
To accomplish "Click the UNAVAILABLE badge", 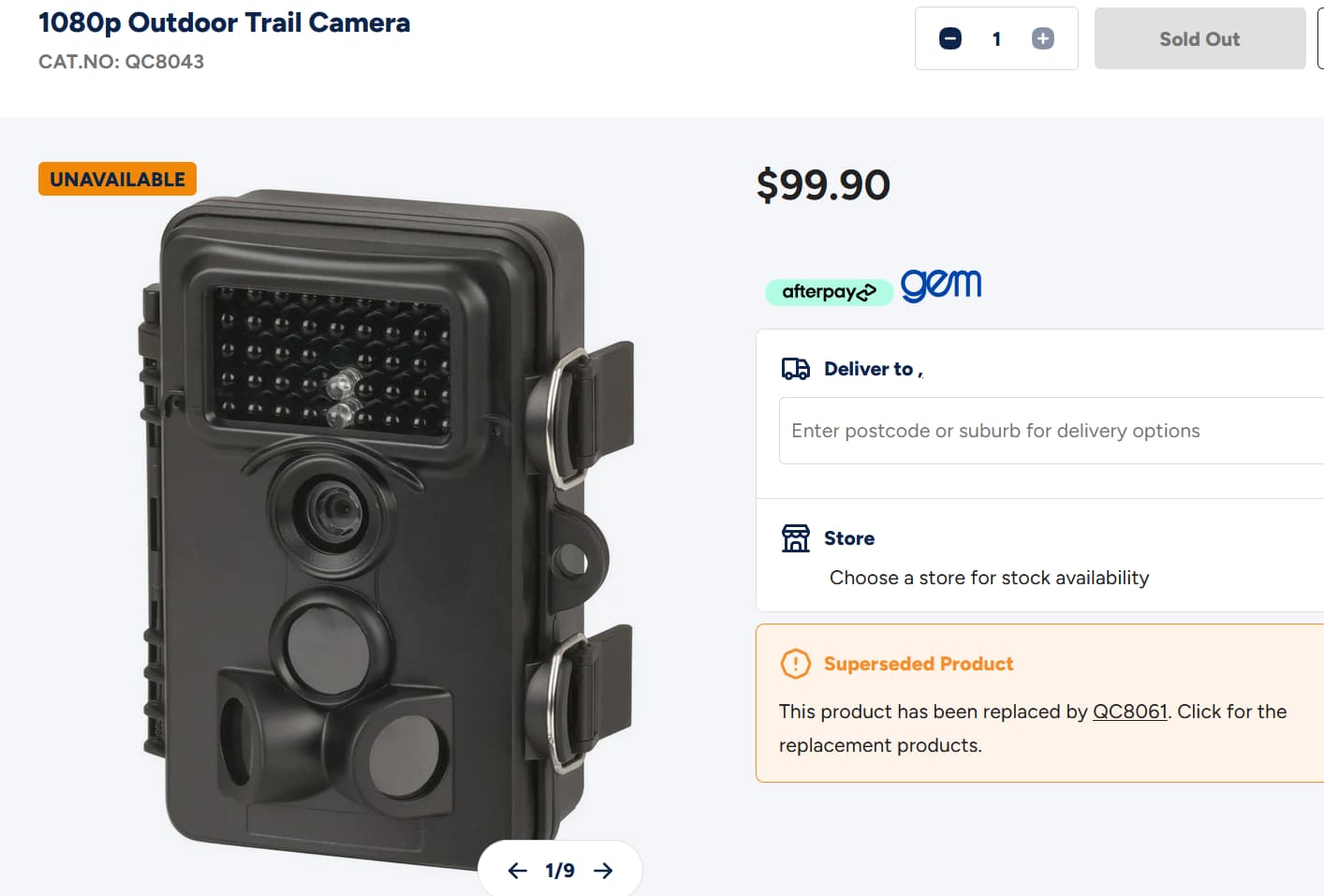I will click(117, 179).
